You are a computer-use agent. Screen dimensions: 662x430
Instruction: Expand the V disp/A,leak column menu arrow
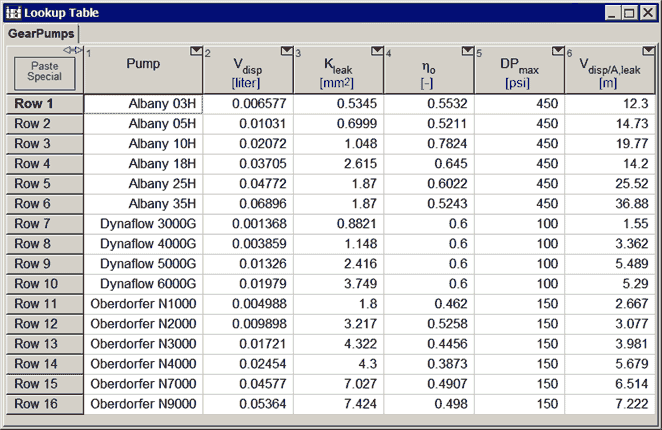point(648,52)
